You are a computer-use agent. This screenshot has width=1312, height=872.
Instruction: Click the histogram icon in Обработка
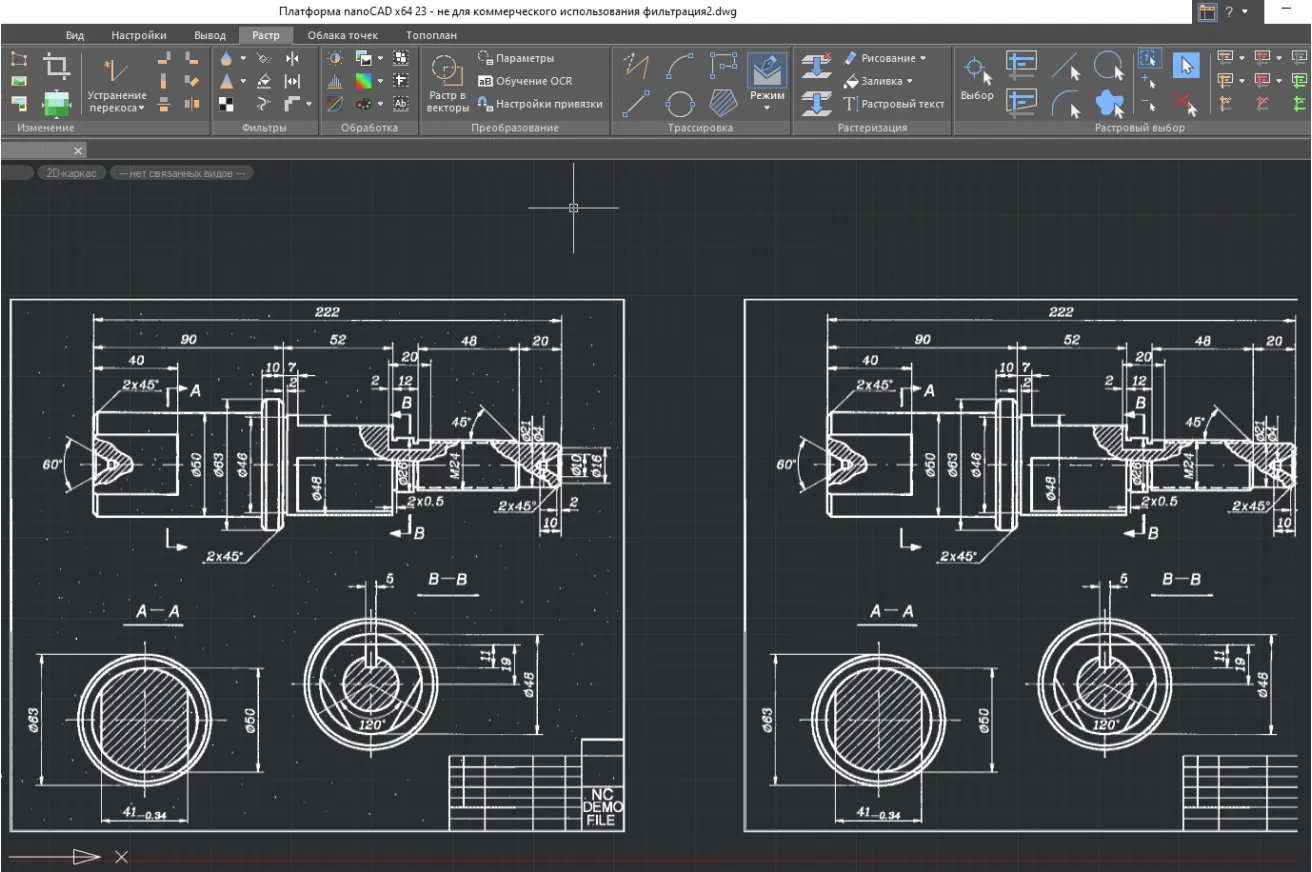(336, 81)
